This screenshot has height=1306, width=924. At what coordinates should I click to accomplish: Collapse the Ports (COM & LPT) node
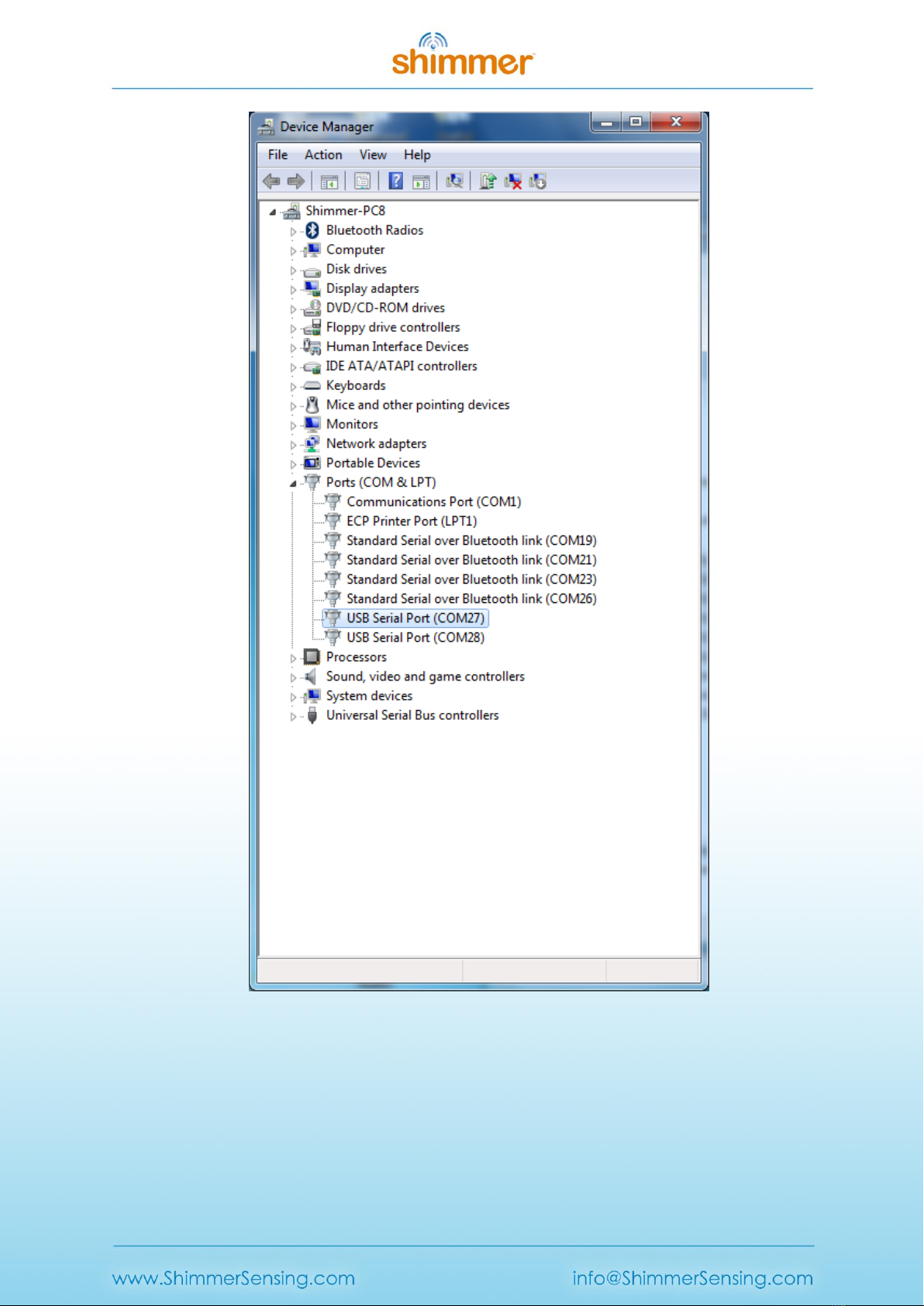tap(293, 484)
